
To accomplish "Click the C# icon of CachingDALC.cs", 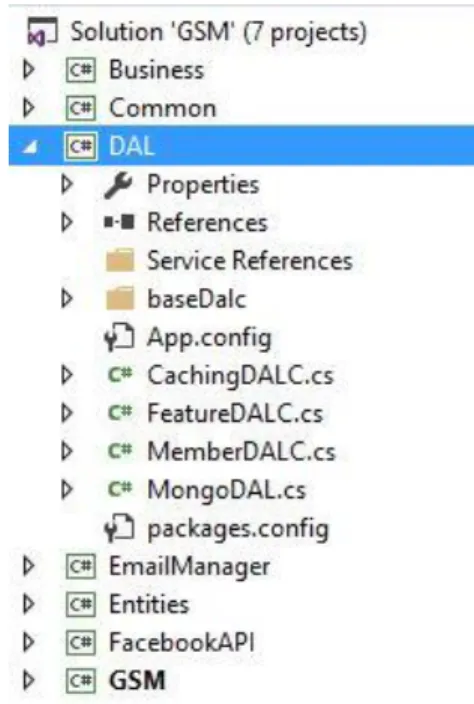I will point(120,374).
